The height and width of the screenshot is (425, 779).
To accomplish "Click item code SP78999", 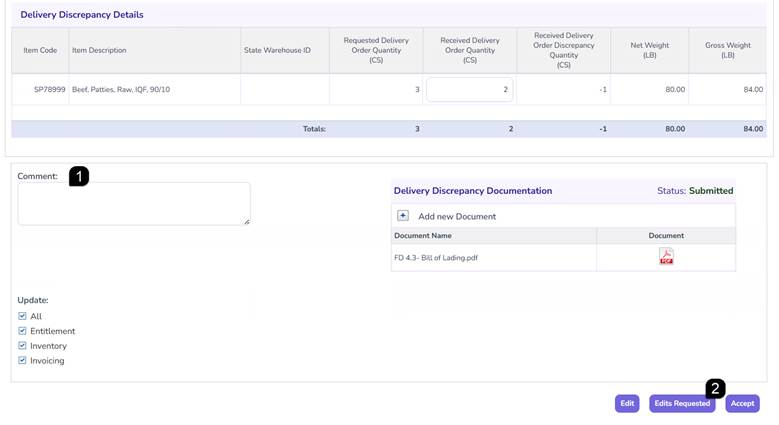I will click(x=50, y=89).
